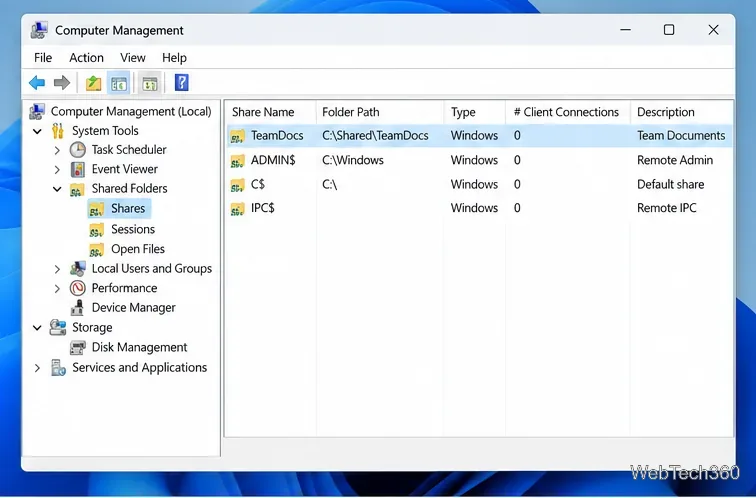Toggle the Show/Hide Console Tree icon
Screen dimensions: 756x498
pos(119,83)
